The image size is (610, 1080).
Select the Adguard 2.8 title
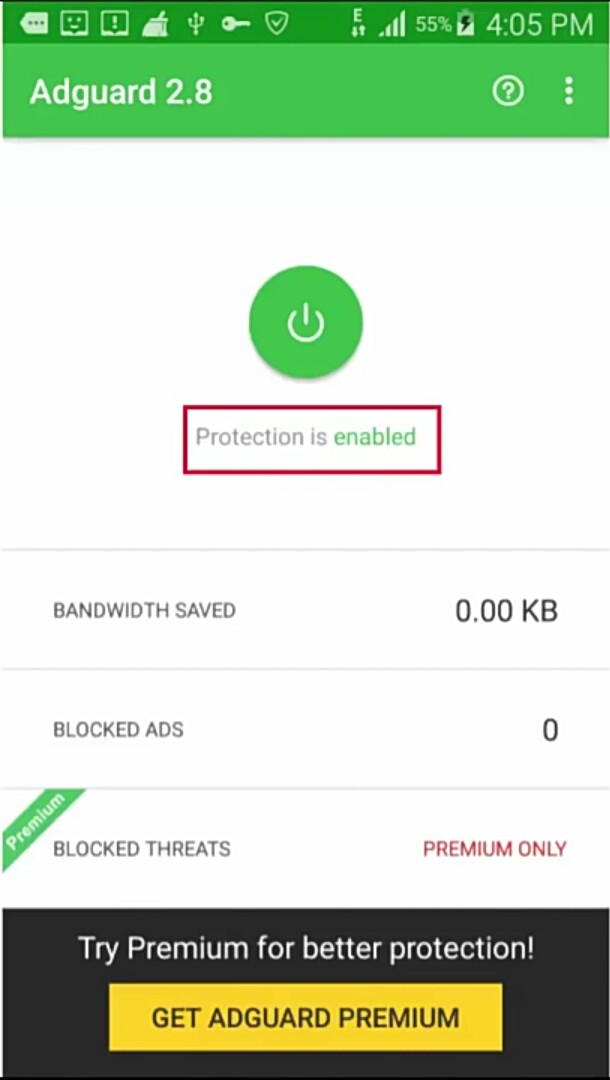[120, 91]
